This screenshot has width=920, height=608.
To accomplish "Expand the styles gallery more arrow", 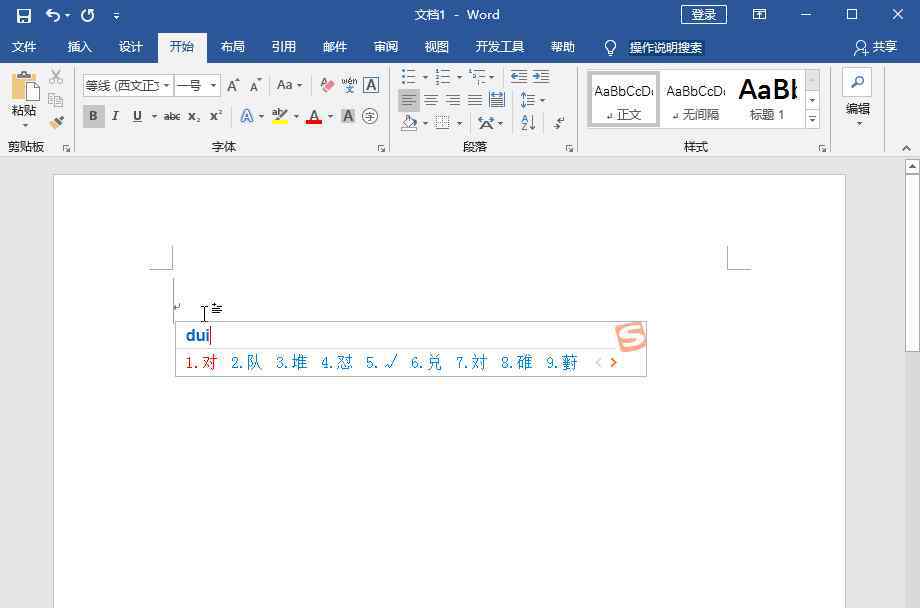I will (813, 119).
